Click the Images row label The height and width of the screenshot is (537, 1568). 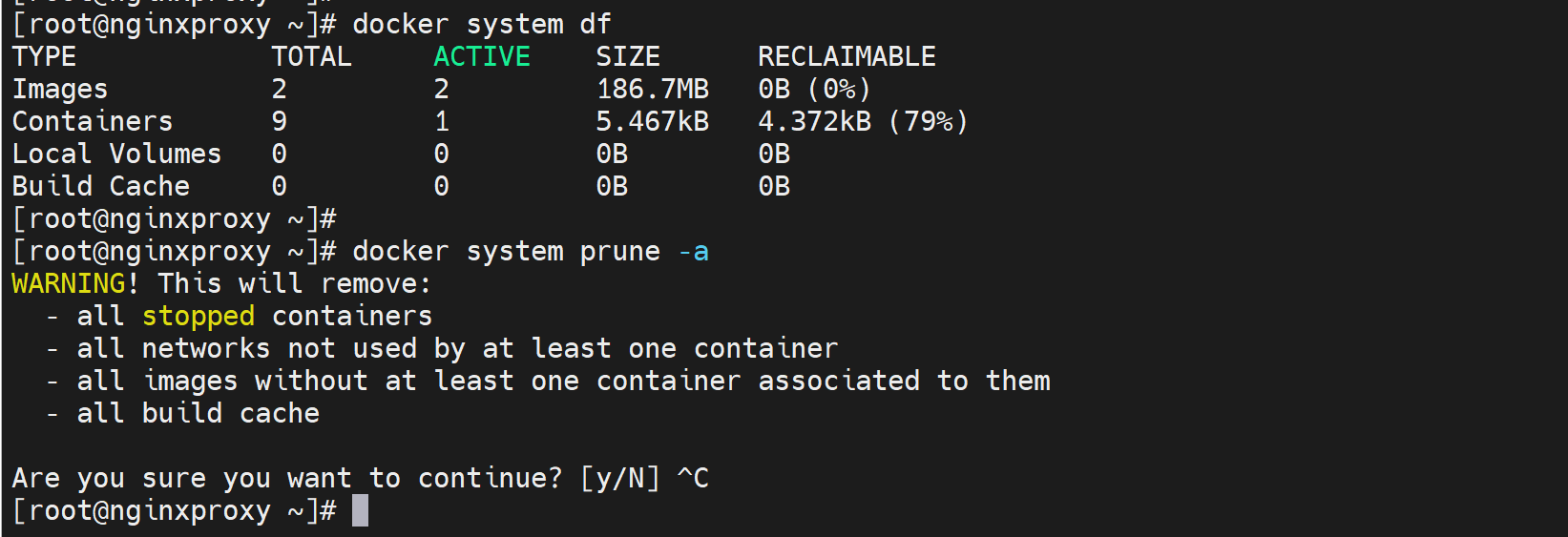click(59, 89)
